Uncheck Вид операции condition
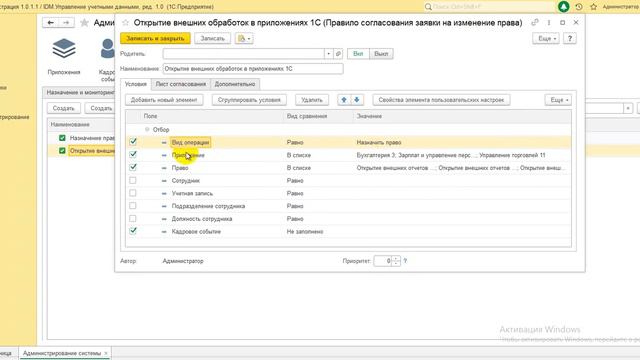 click(x=133, y=142)
